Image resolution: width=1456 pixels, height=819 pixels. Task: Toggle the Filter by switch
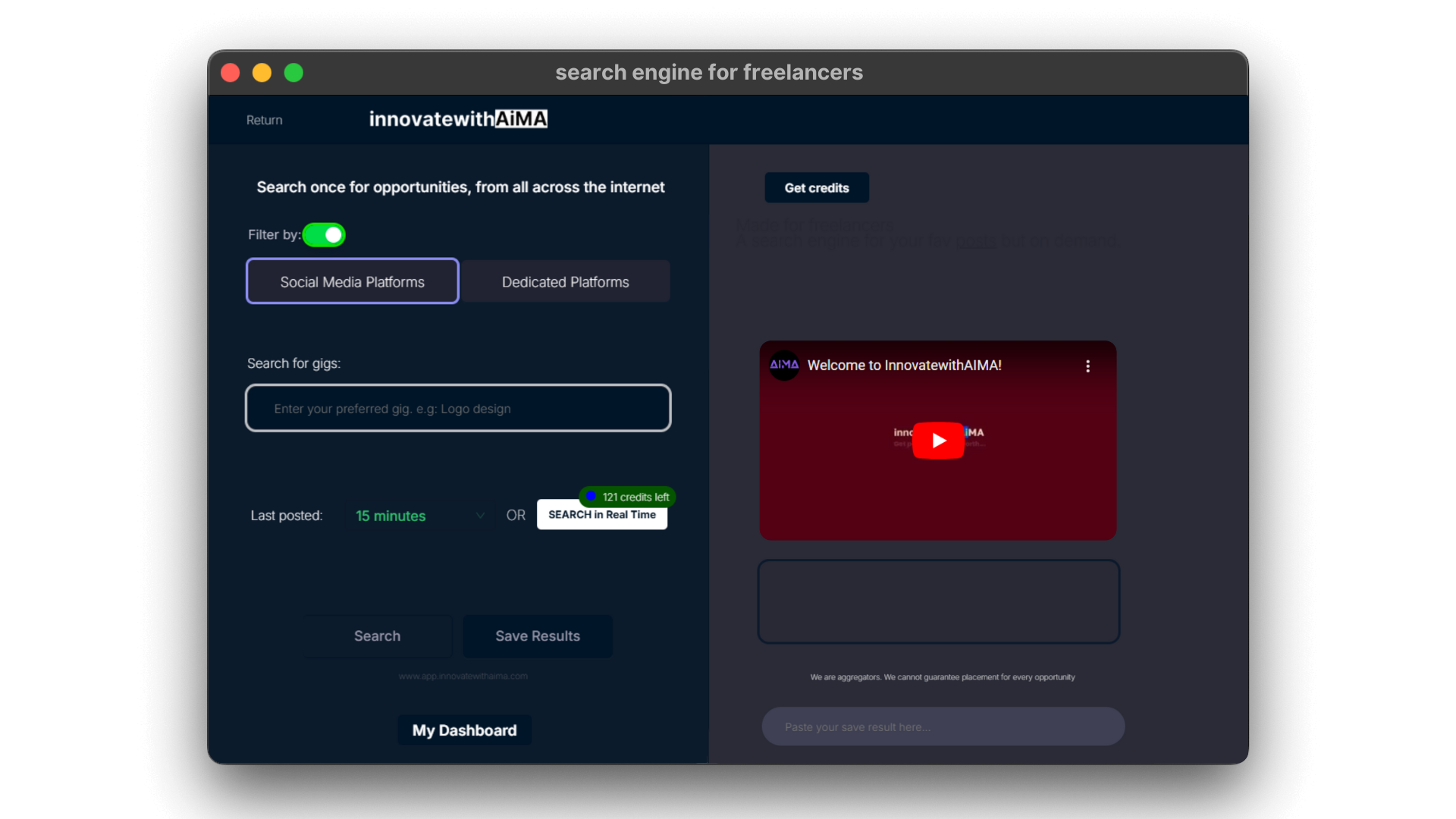pyautogui.click(x=324, y=235)
